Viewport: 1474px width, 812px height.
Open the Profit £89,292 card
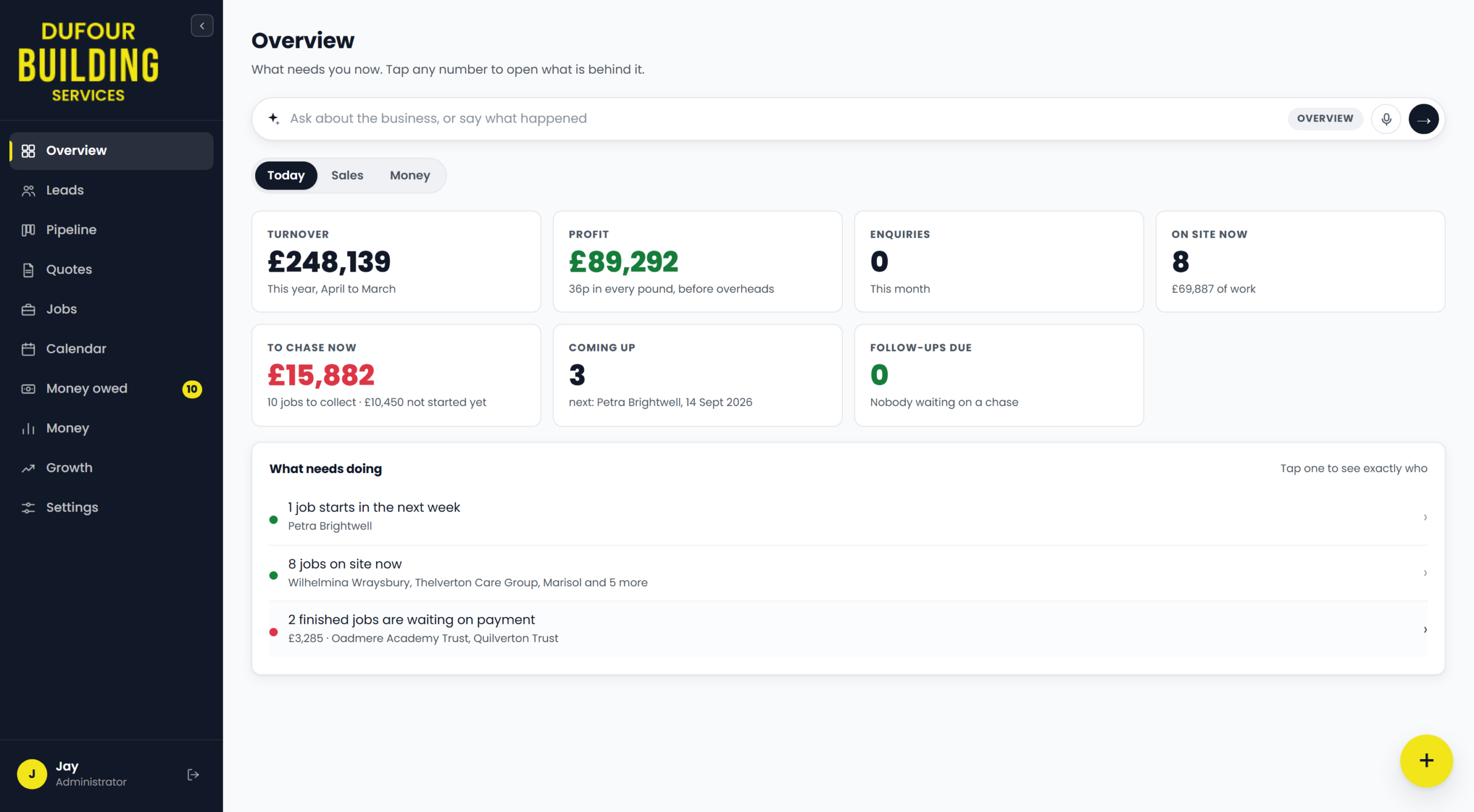point(697,262)
